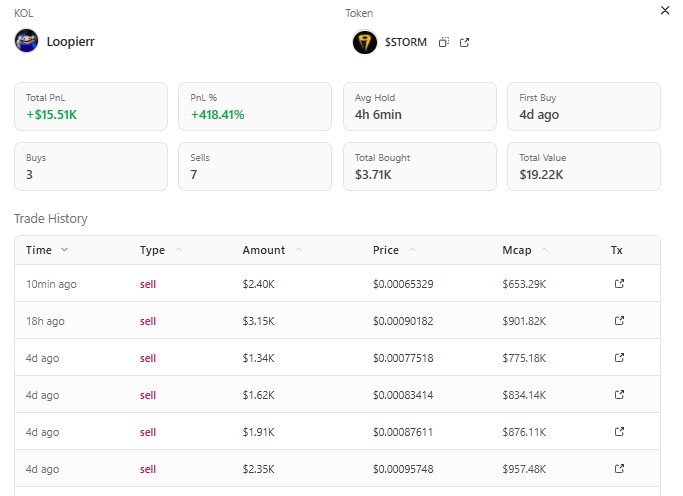Image resolution: width=683 pixels, height=496 pixels.
Task: Click the Loopierr avatar image
Action: tap(26, 41)
